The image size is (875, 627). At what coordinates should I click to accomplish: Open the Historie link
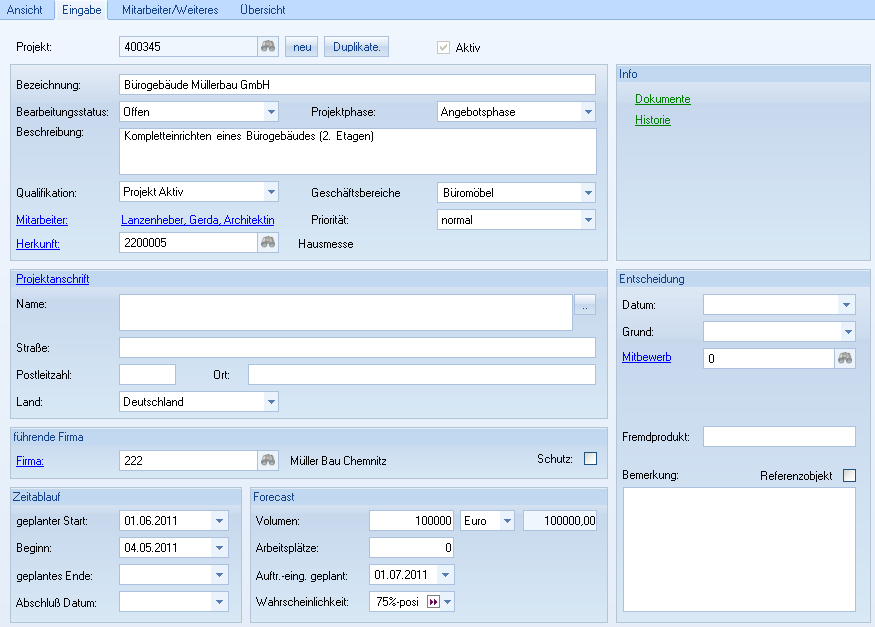(x=652, y=120)
